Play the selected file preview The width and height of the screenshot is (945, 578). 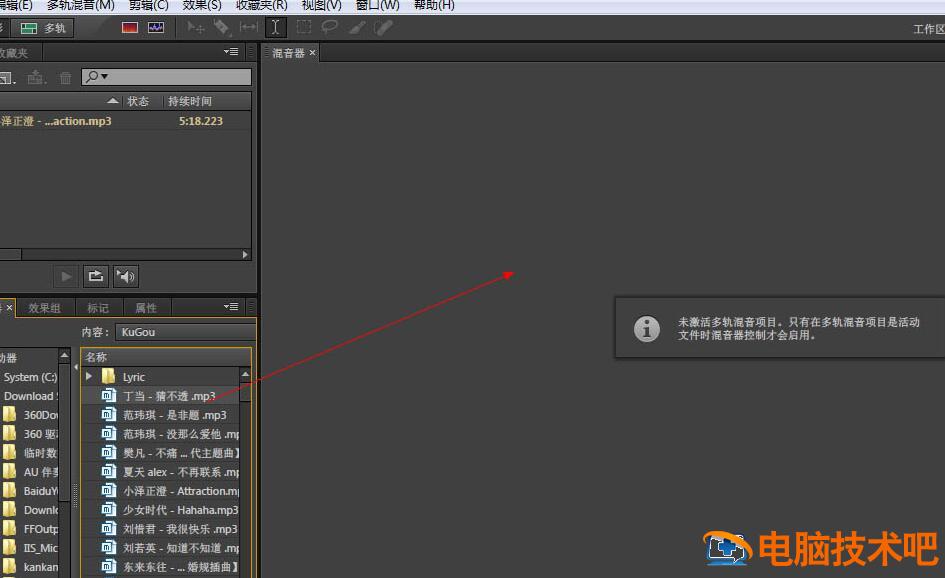[x=66, y=277]
